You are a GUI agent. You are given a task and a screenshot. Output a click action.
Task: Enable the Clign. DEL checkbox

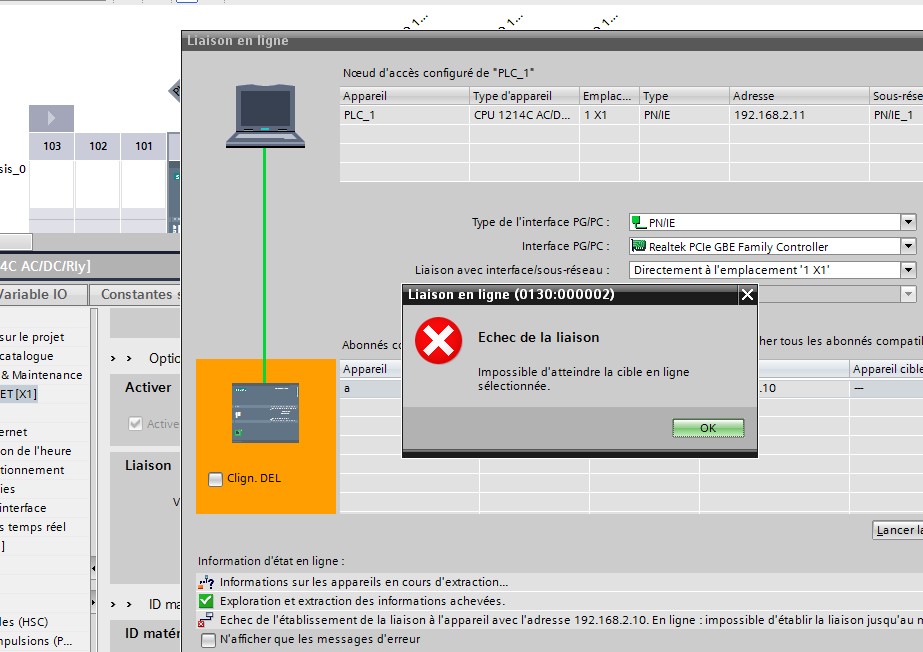click(215, 479)
